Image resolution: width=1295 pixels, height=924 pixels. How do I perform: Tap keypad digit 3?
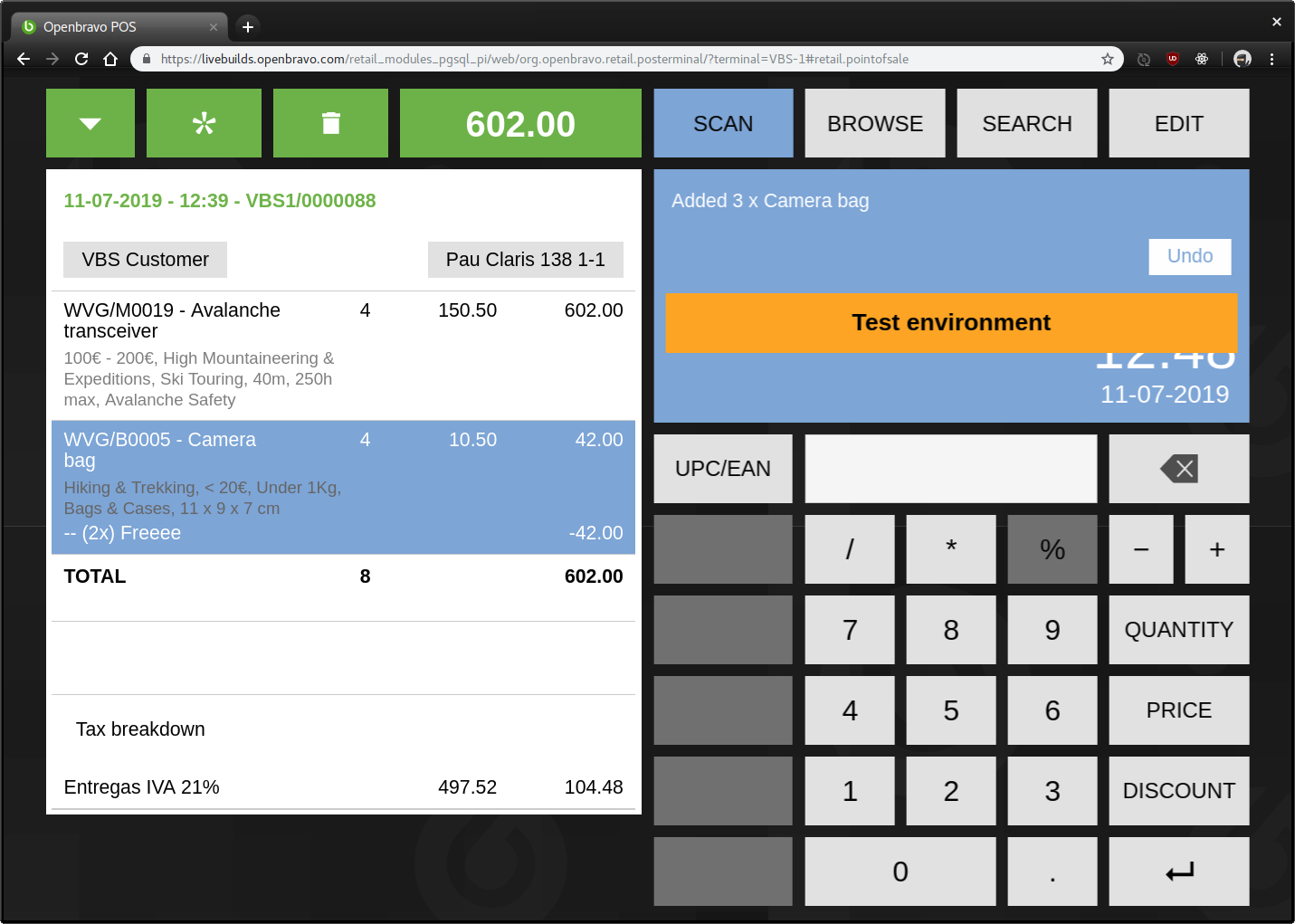[x=1052, y=791]
